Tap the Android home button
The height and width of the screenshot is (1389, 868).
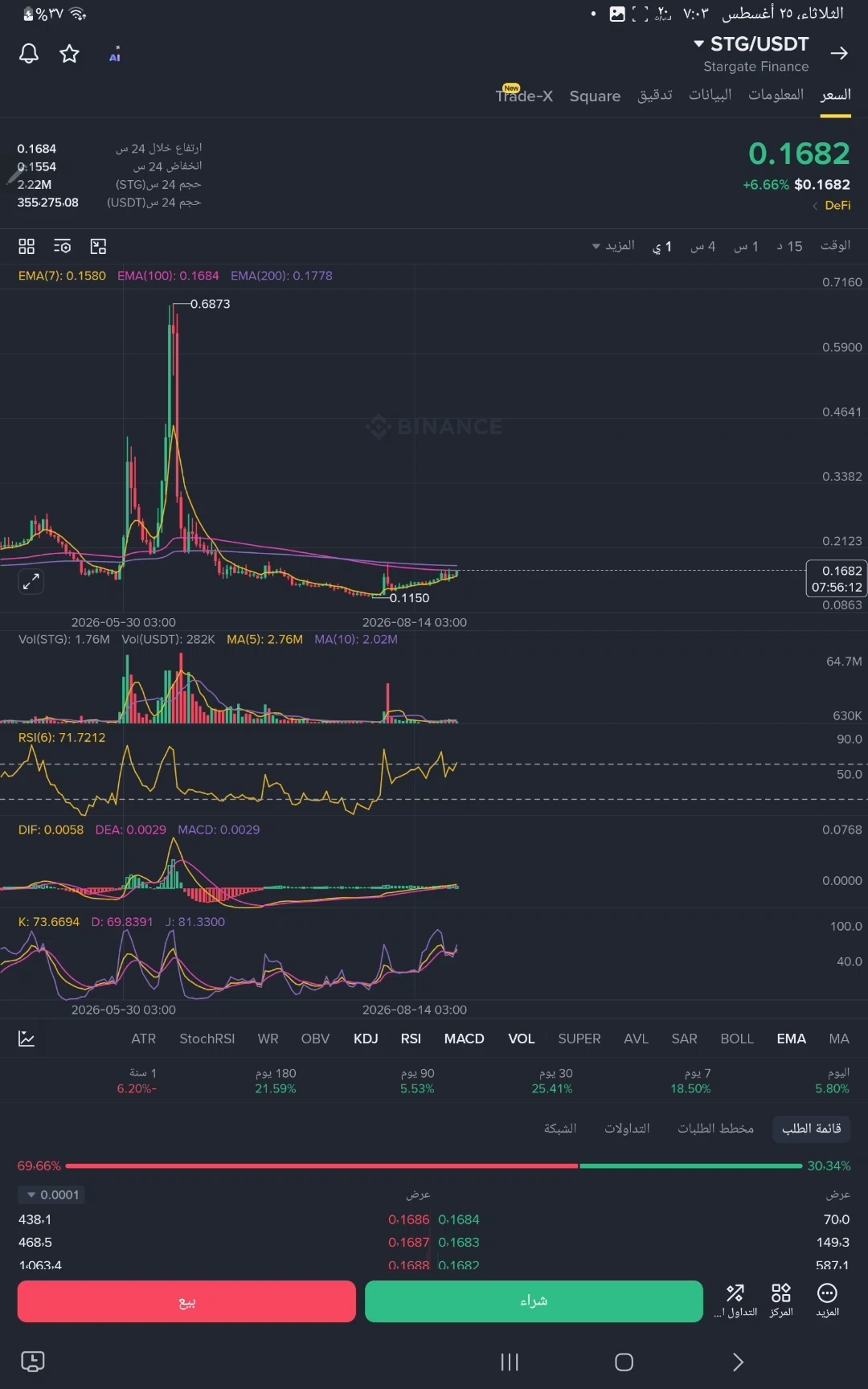point(624,1362)
